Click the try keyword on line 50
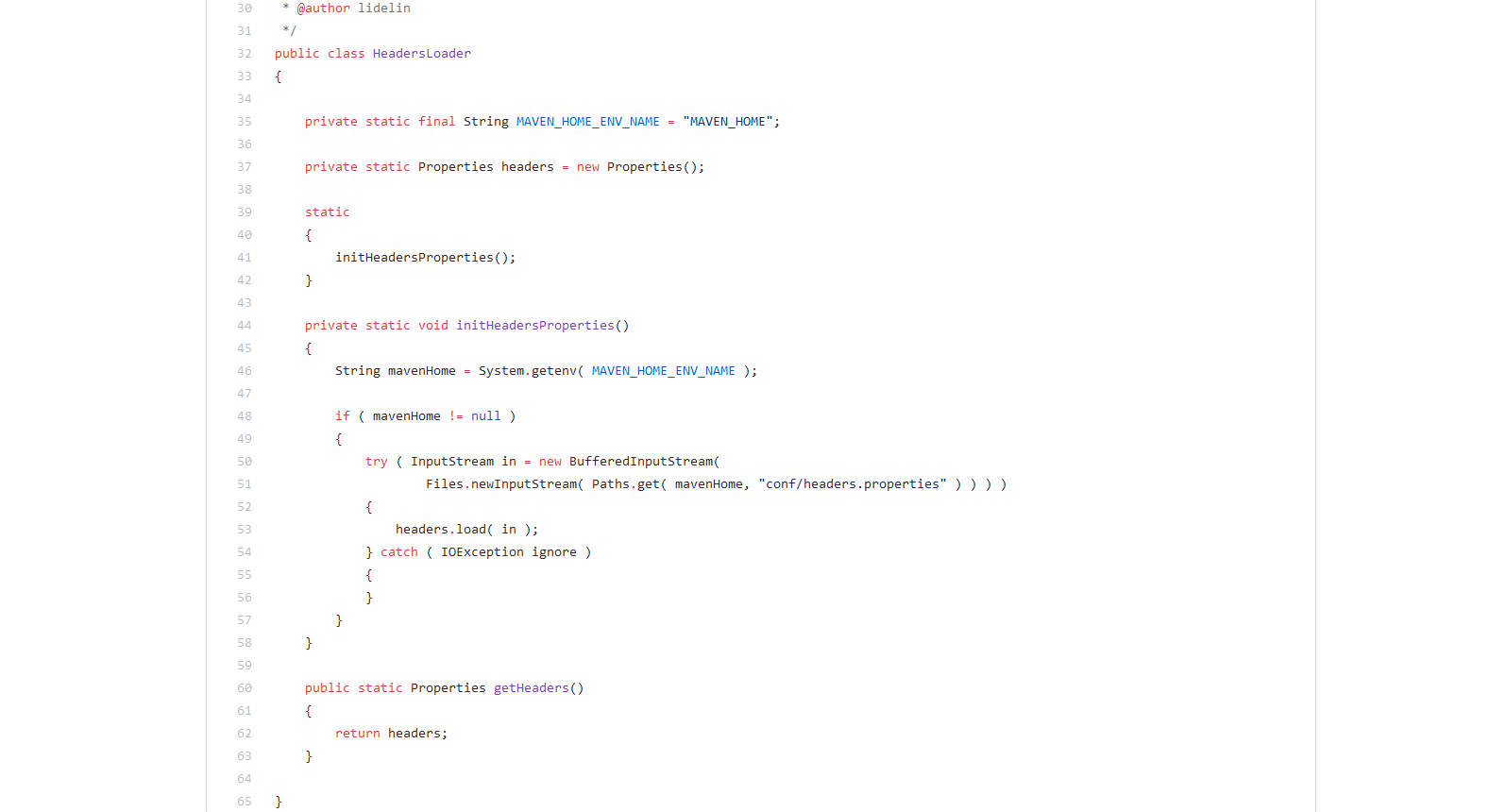 [x=376, y=462]
